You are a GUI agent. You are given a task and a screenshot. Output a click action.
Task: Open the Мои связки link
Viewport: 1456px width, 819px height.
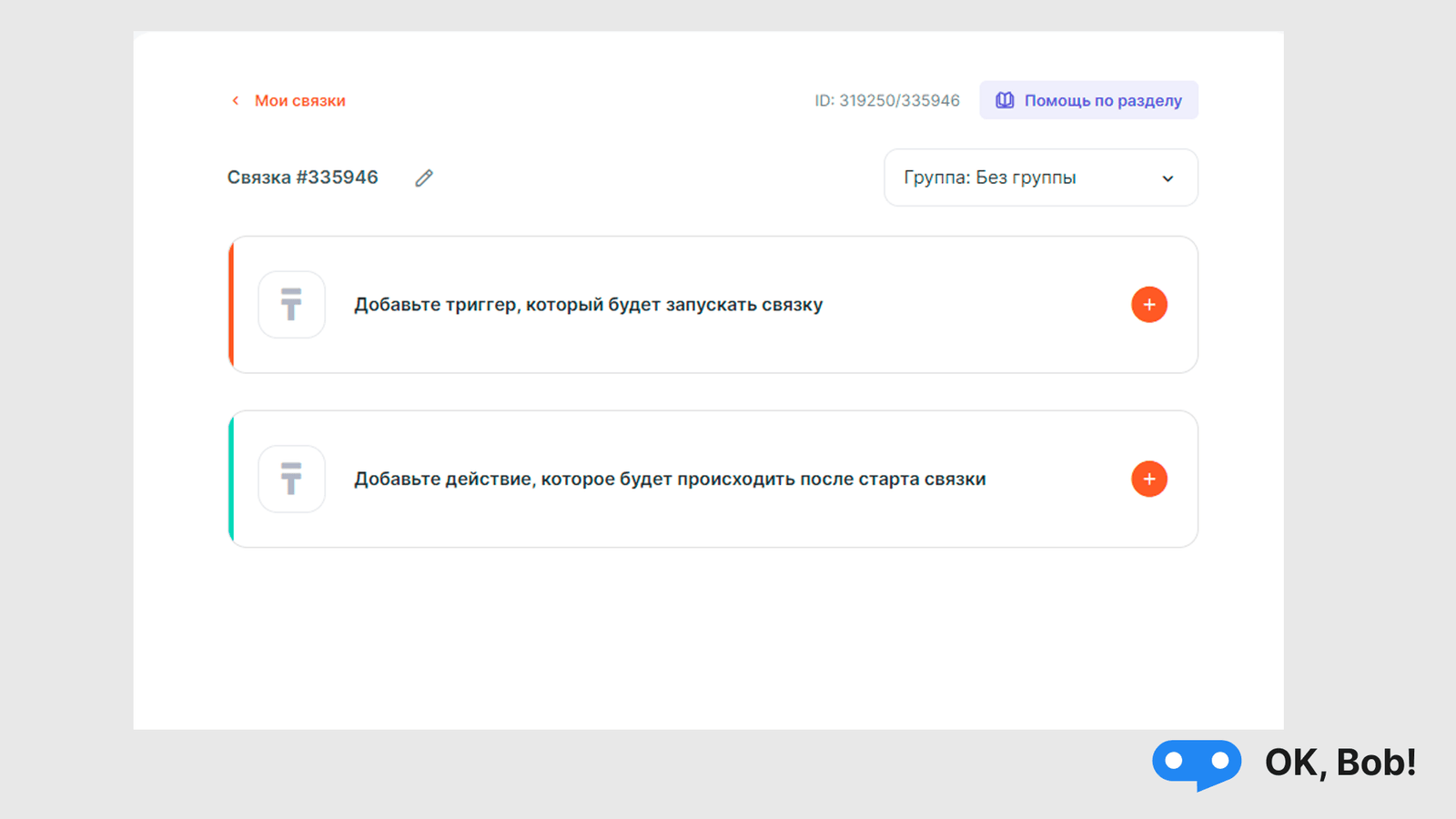point(299,101)
